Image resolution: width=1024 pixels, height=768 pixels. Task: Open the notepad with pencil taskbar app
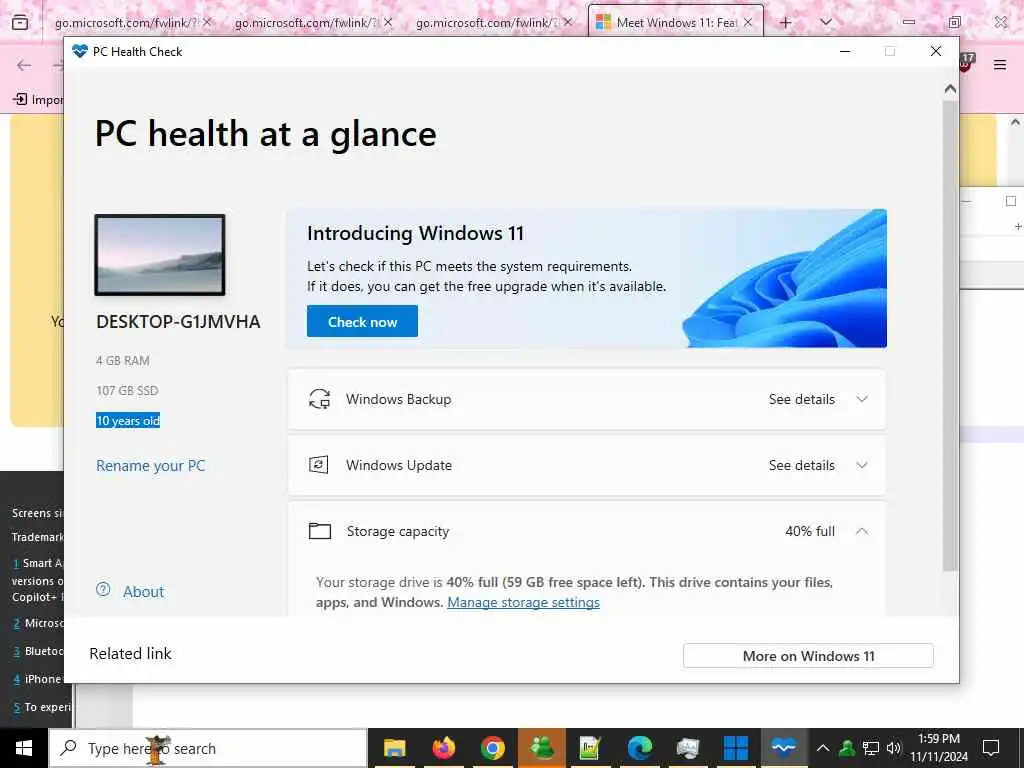tap(590, 748)
